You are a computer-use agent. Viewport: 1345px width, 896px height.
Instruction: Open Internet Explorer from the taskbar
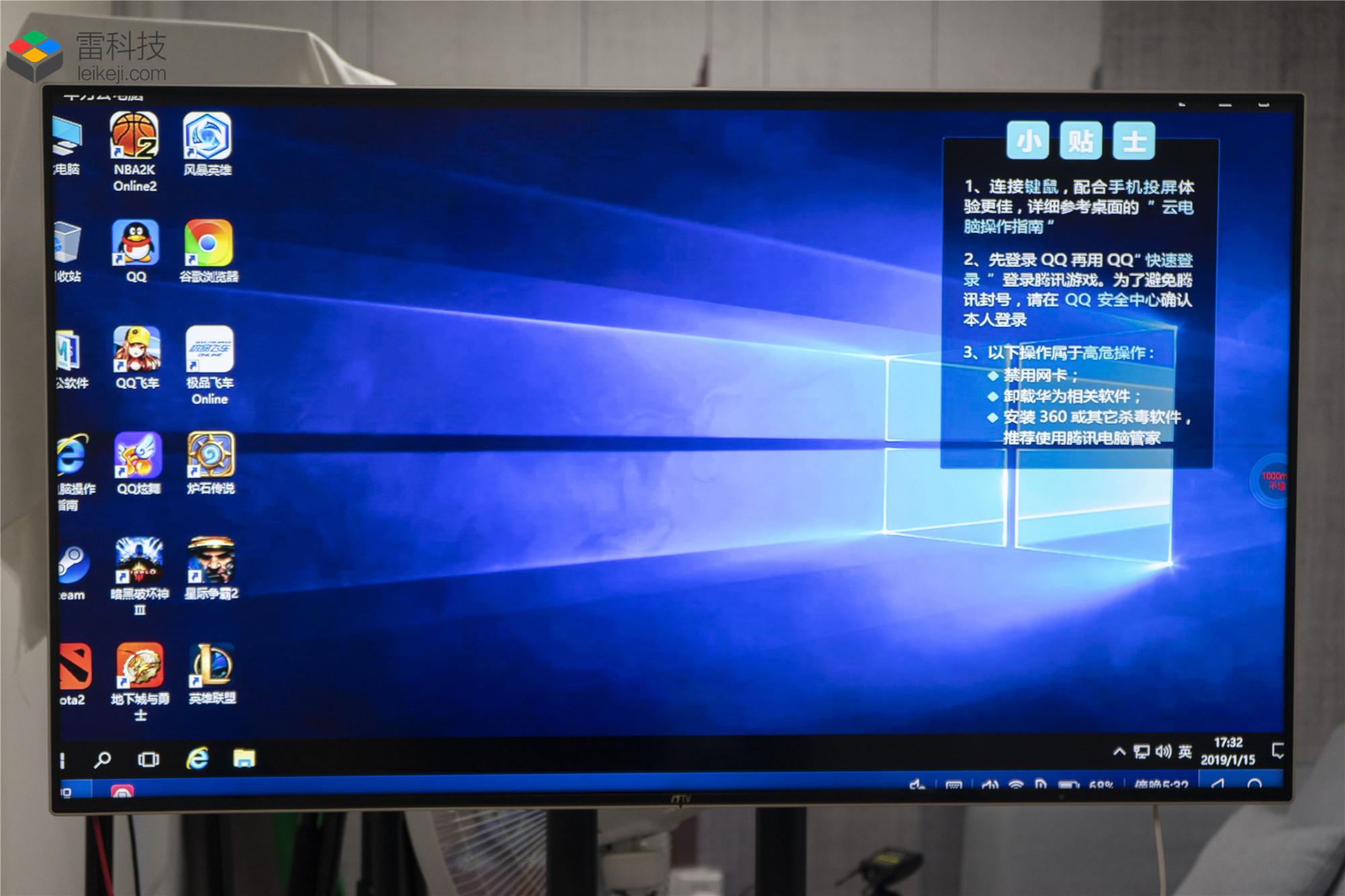click(197, 759)
